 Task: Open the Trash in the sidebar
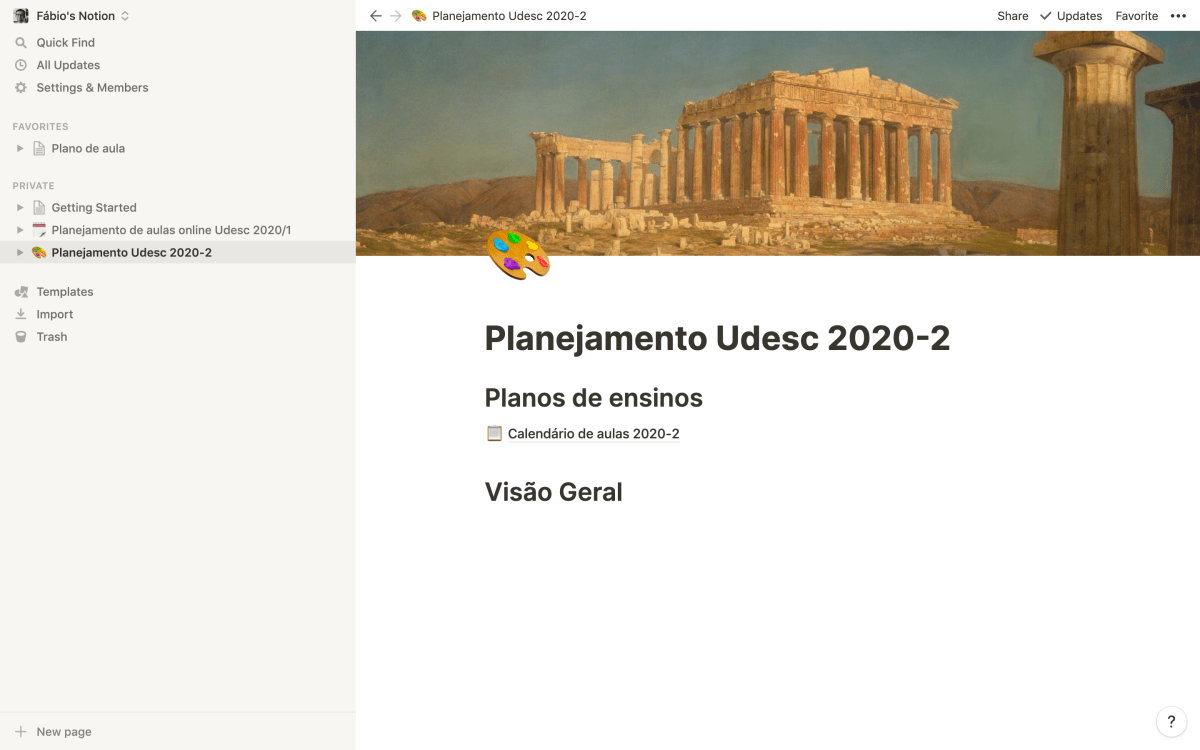(51, 337)
